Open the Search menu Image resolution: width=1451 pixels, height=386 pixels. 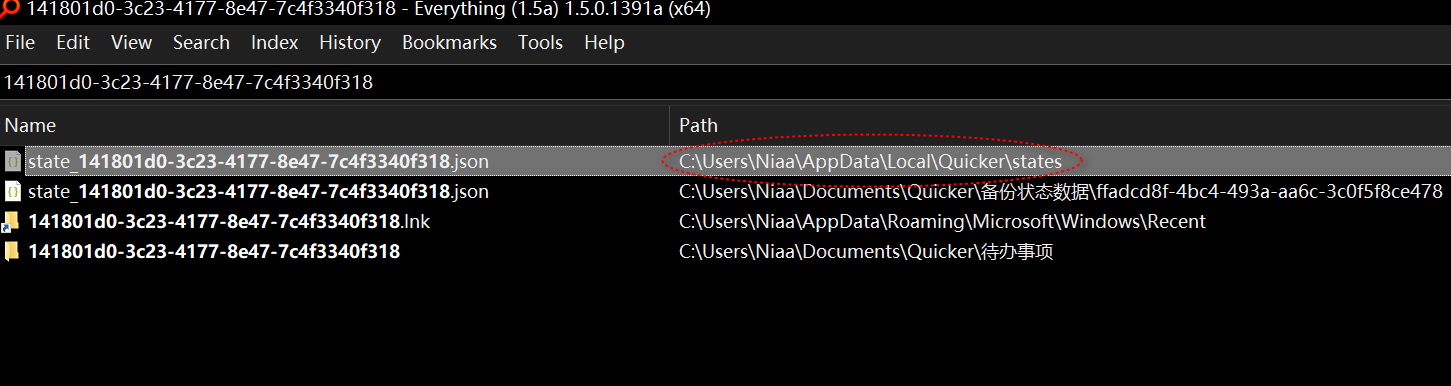point(201,42)
